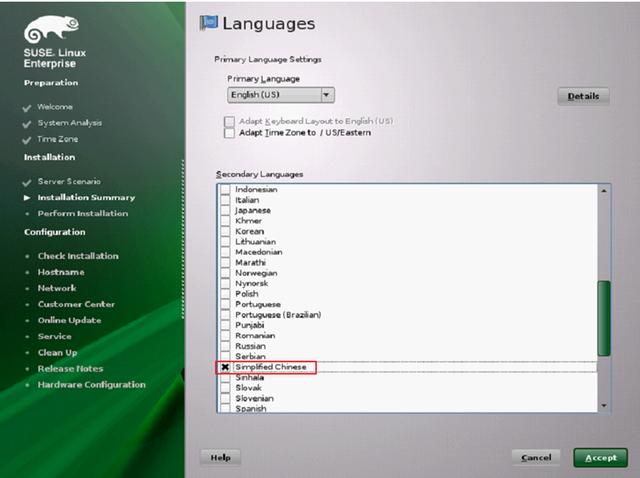
Task: Click the SUSE chameleon logo
Action: point(51,29)
